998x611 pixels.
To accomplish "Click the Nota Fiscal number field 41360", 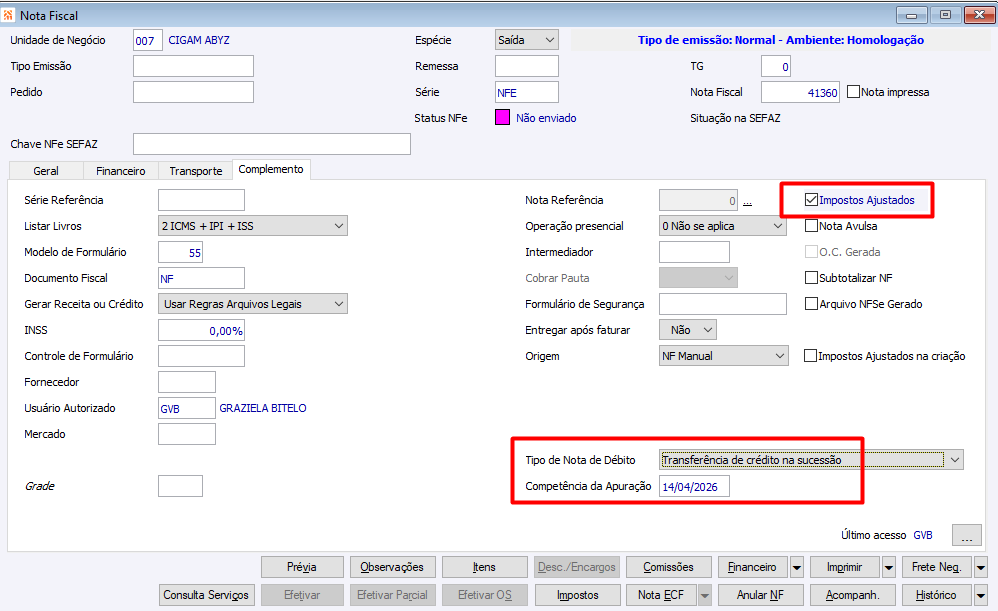I will (800, 92).
